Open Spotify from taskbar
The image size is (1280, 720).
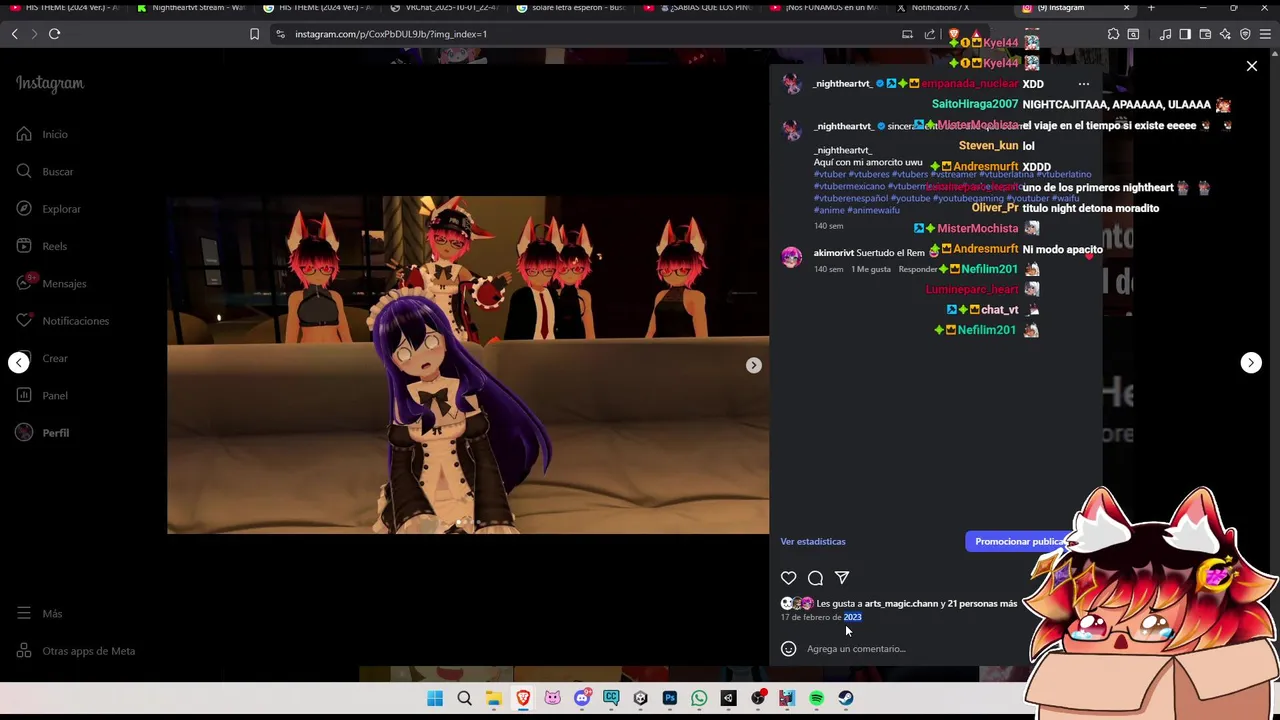click(817, 699)
